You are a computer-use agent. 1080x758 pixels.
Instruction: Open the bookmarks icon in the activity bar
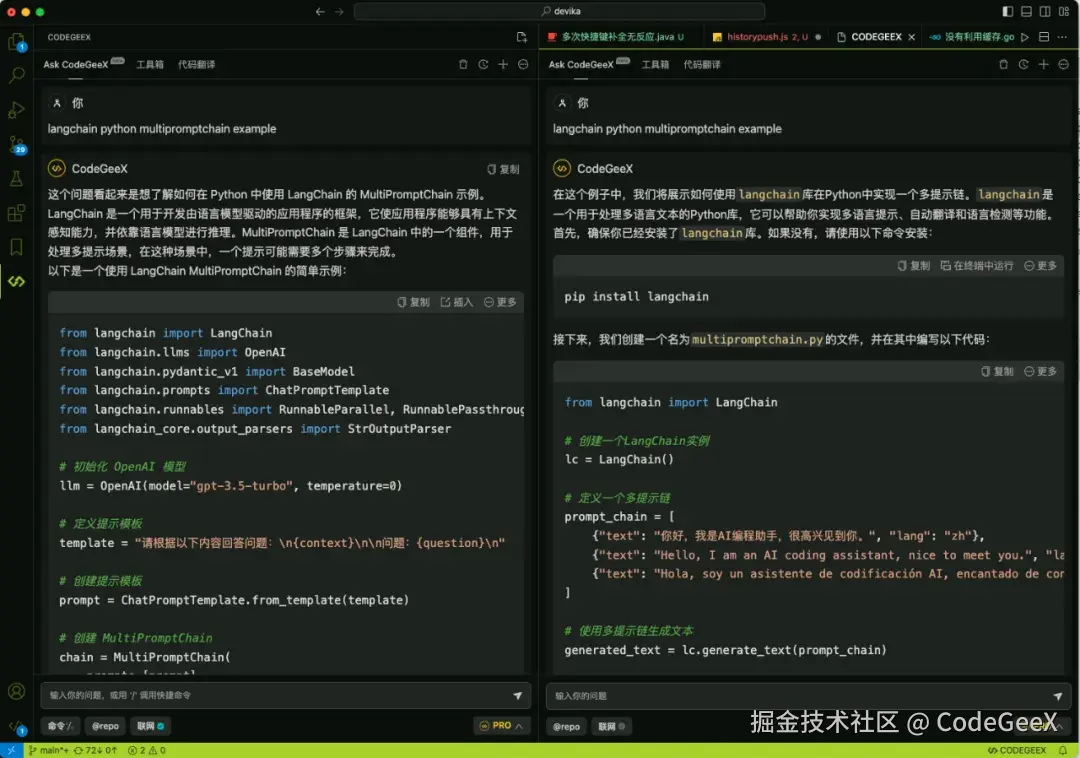17,247
